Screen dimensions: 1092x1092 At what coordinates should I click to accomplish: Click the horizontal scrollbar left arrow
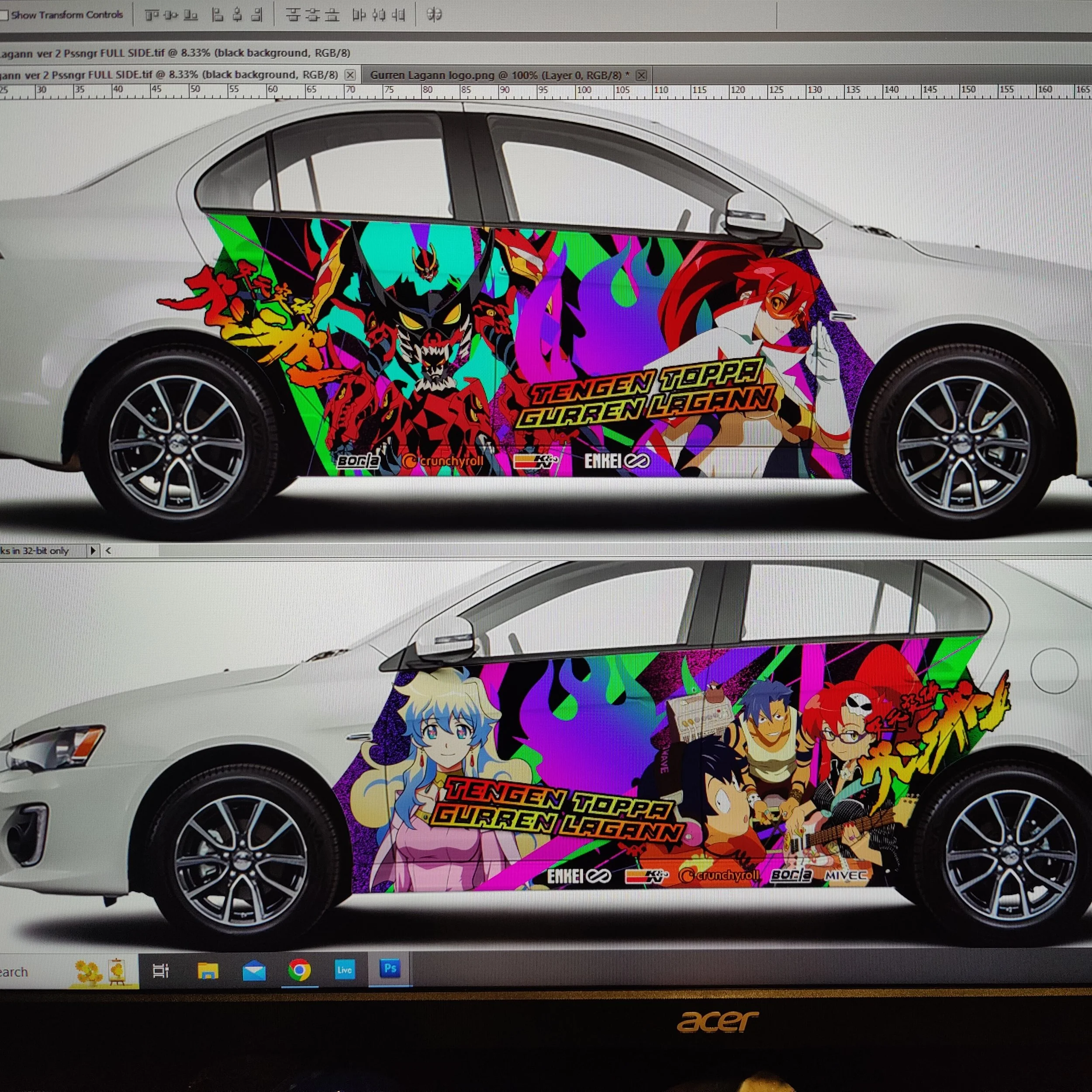108,550
